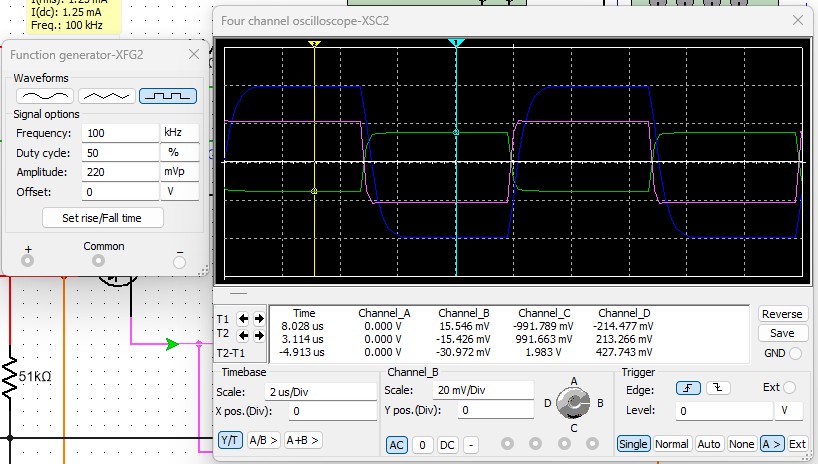Click the green arrow probe on the schematic
This screenshot has height=464, width=818.
click(x=172, y=344)
